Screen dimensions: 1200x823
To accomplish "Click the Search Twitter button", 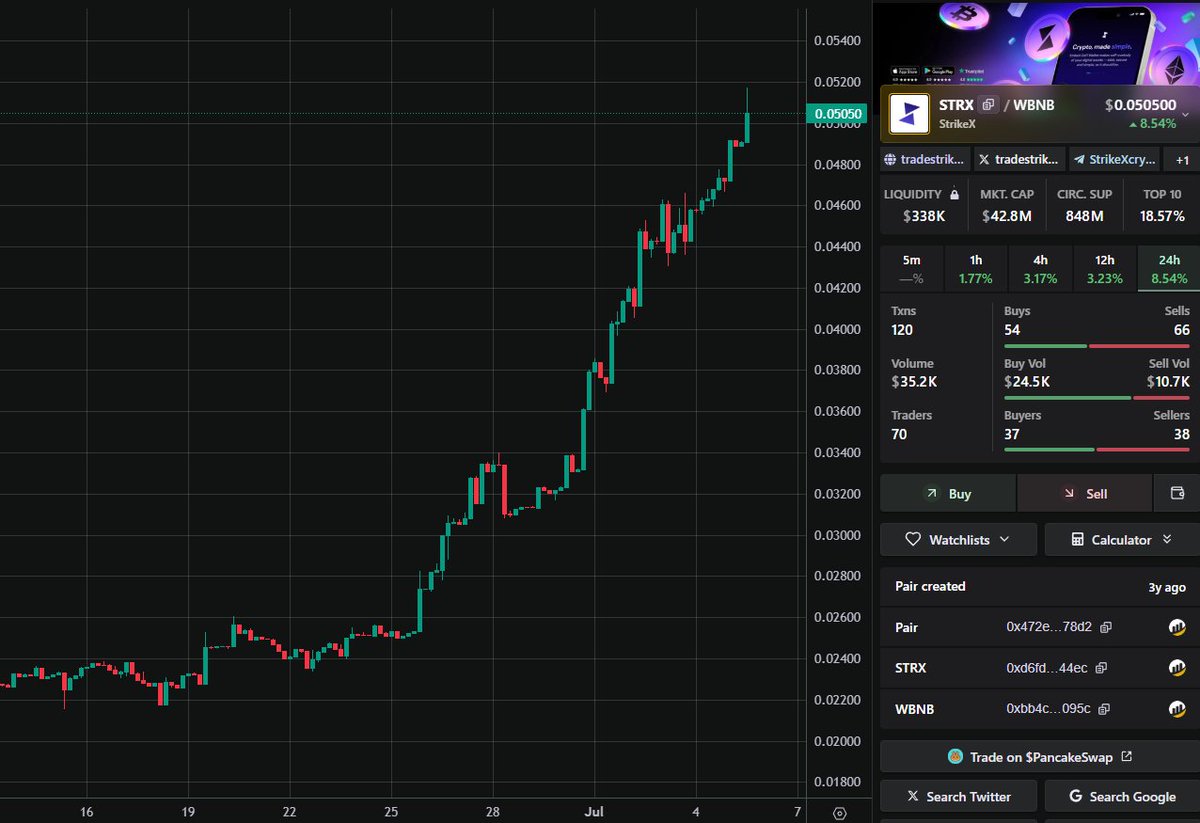I will [x=959, y=796].
